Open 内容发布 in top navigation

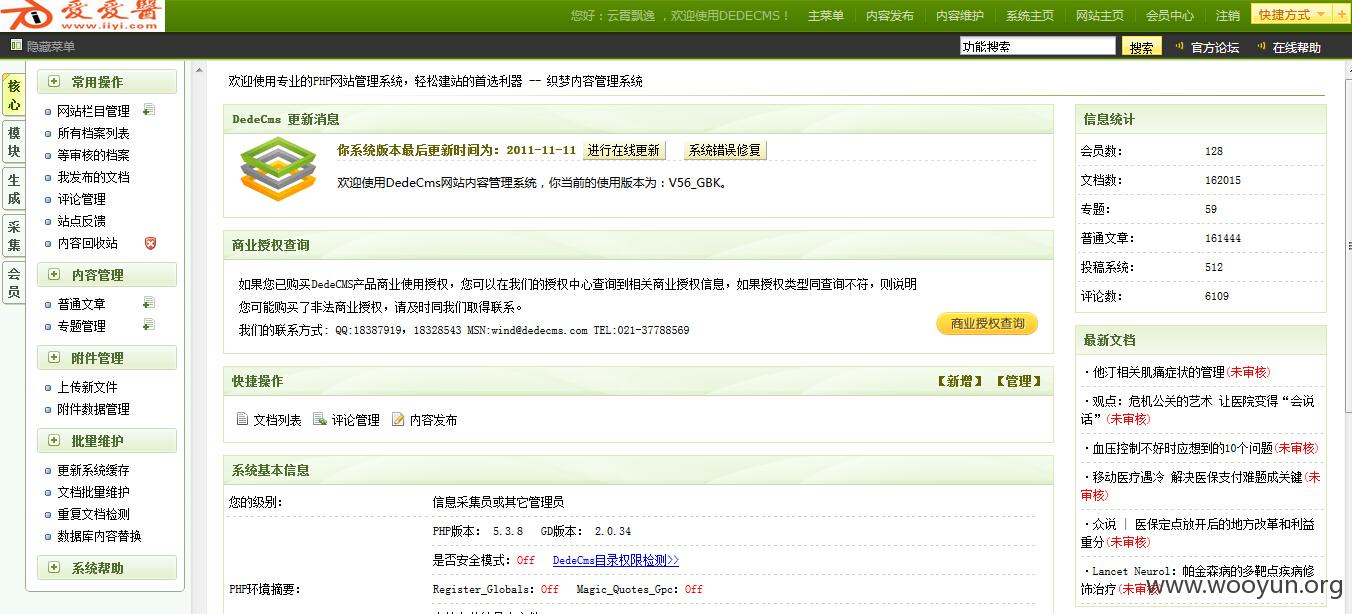[x=890, y=16]
